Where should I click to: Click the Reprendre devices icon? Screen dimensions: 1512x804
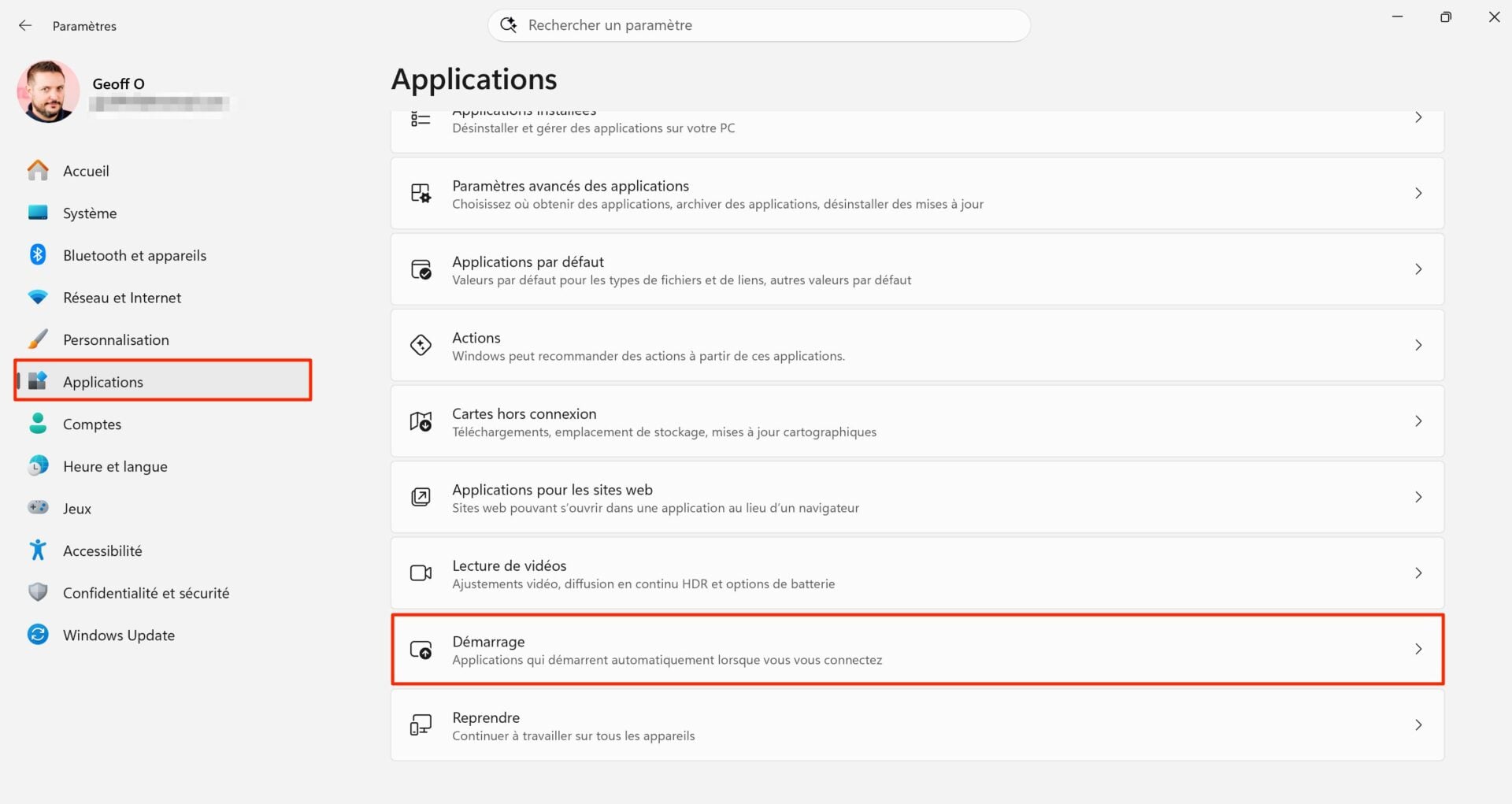pyautogui.click(x=421, y=724)
